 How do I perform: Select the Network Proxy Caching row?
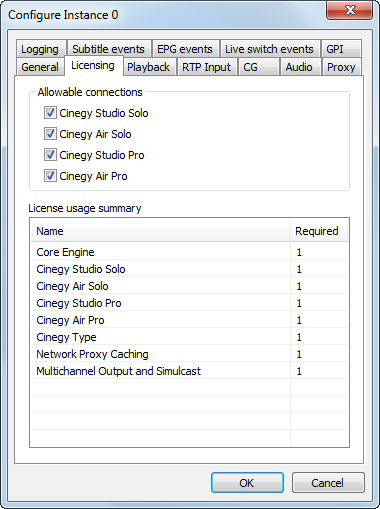(x=189, y=354)
